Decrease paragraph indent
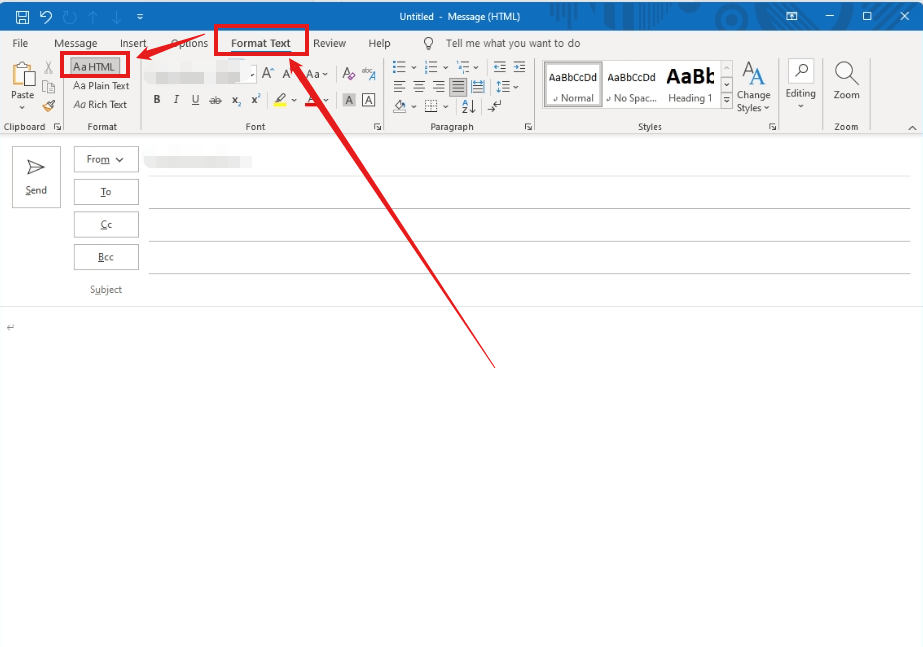The image size is (923, 647). [x=500, y=67]
